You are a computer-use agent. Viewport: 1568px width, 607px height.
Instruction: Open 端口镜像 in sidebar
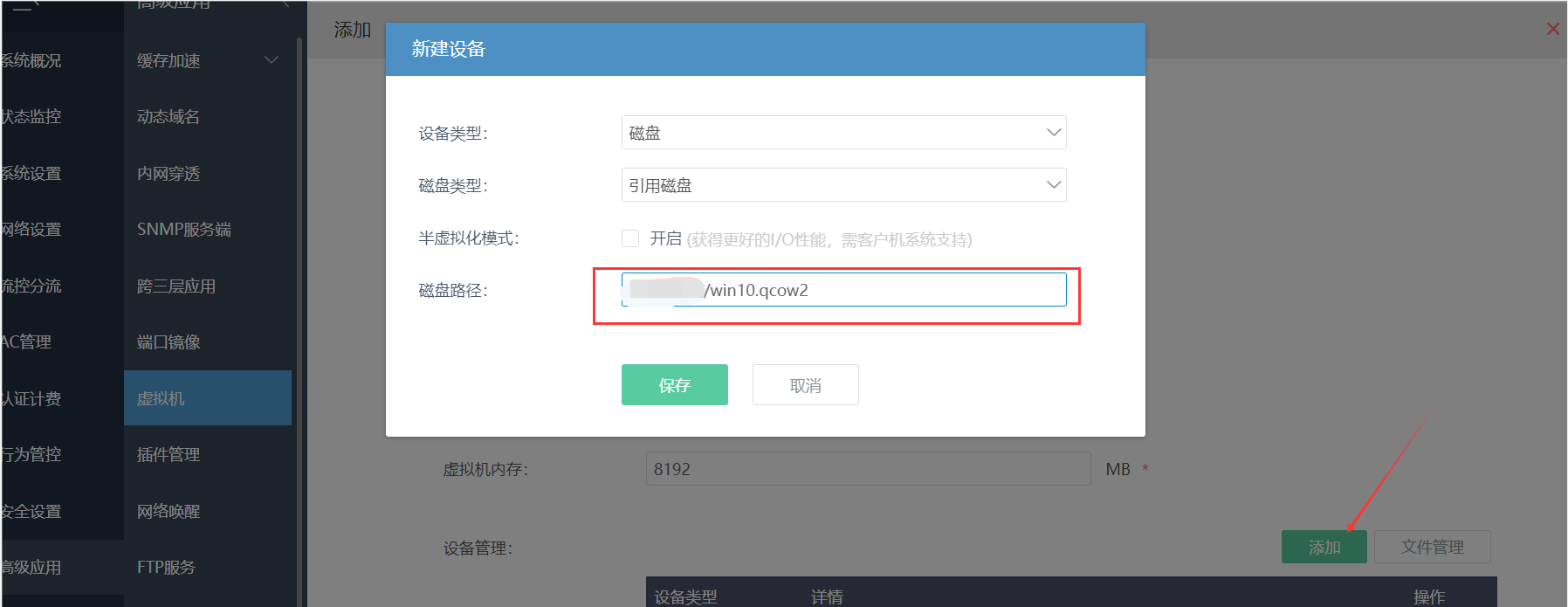point(168,342)
